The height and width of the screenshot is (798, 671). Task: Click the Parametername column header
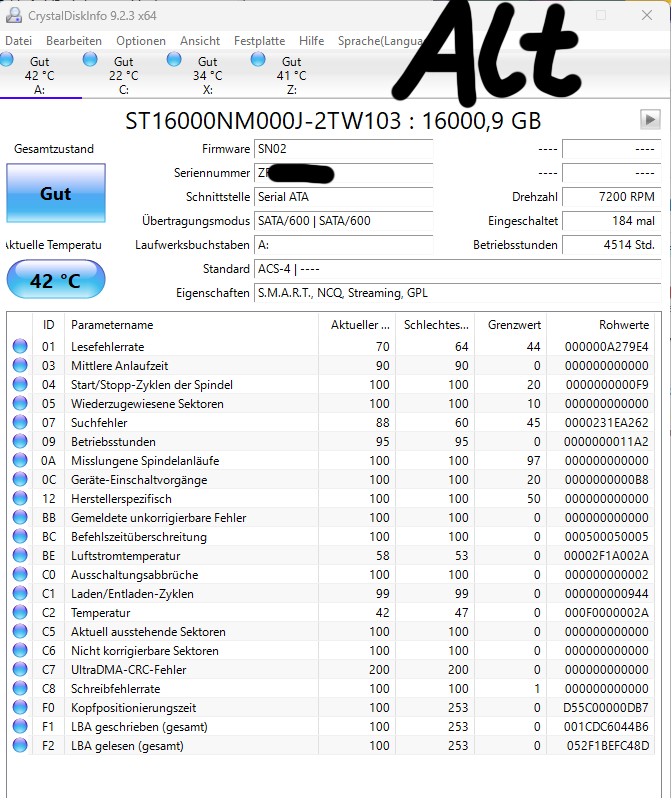tap(191, 325)
